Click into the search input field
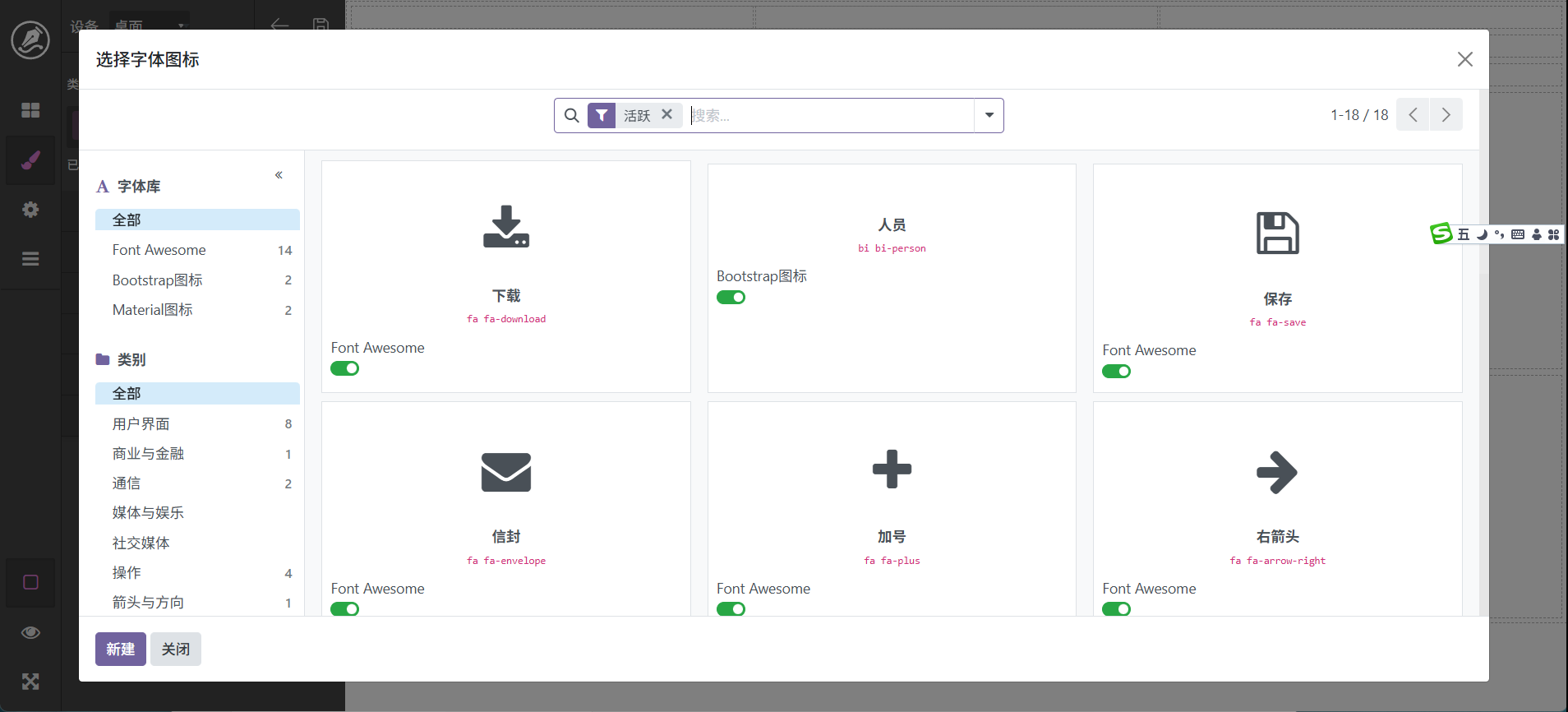Viewport: 1568px width, 712px height. click(x=830, y=116)
